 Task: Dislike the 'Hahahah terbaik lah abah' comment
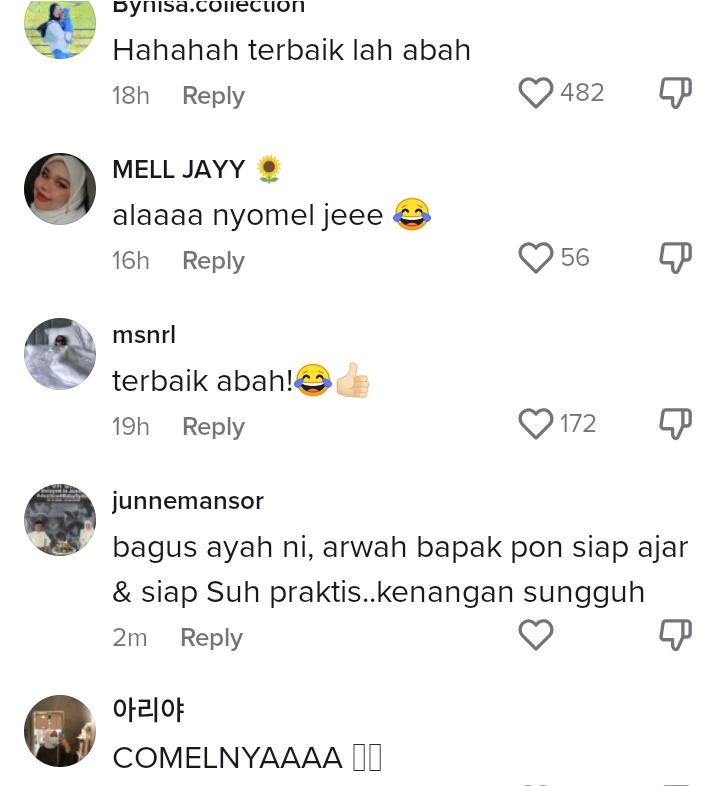pos(675,93)
